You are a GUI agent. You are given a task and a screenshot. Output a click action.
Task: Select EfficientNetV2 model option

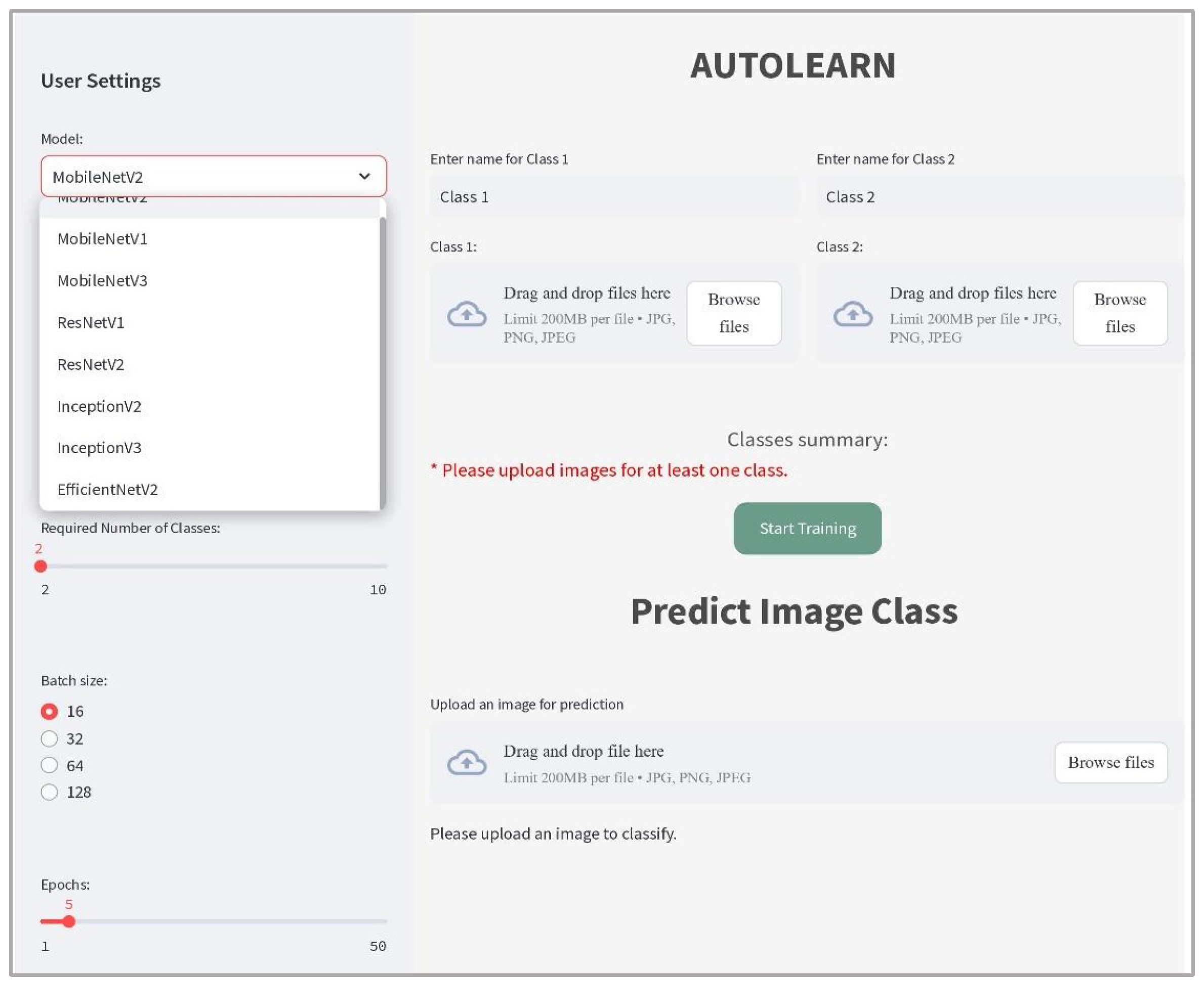(107, 489)
